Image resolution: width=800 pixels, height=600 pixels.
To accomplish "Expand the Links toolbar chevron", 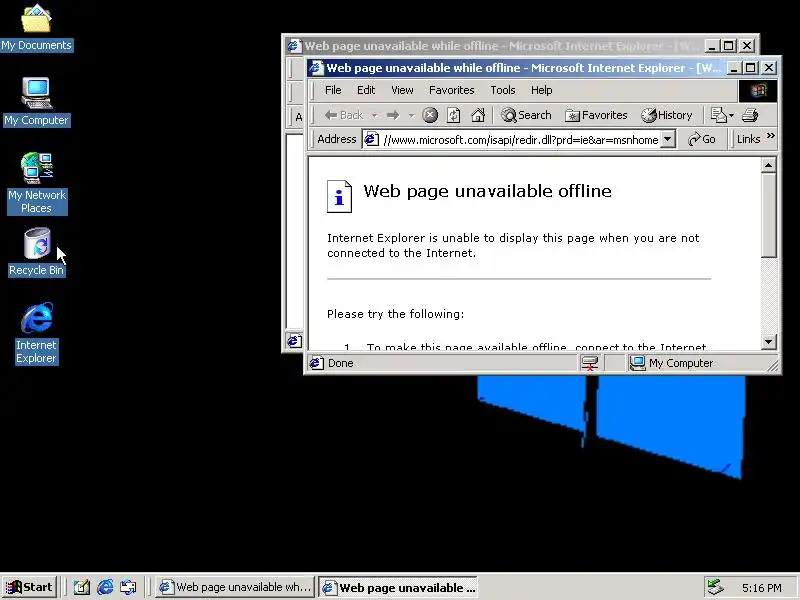I will click(770, 136).
